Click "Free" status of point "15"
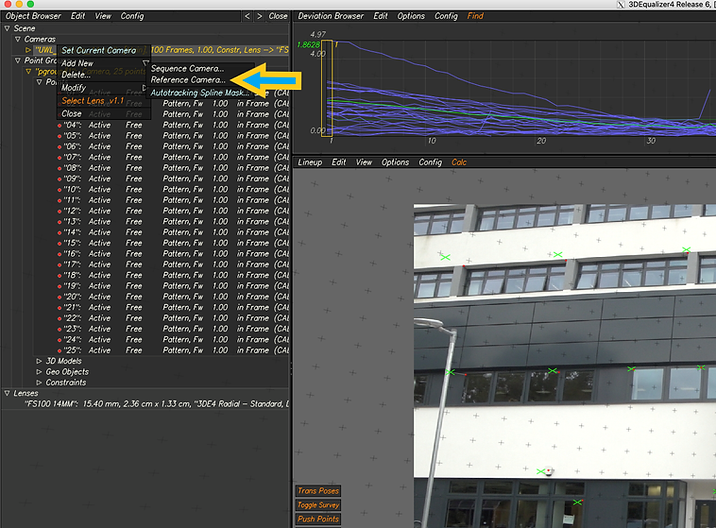The image size is (716, 528). pos(134,243)
